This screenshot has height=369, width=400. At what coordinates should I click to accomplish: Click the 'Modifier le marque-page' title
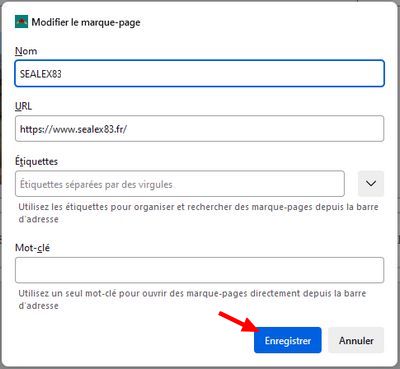click(x=86, y=22)
